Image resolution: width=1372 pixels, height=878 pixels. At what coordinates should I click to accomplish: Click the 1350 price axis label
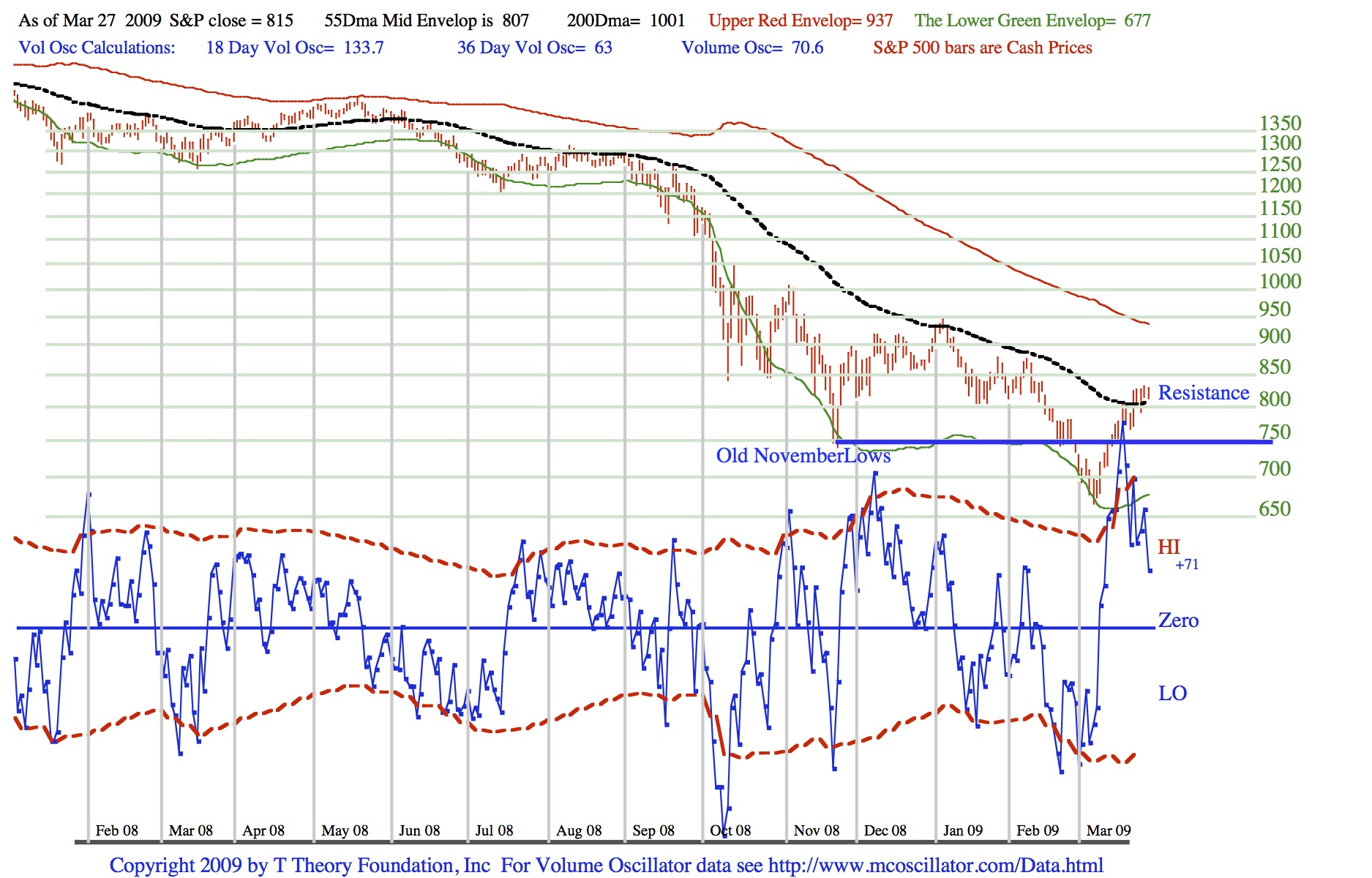[1280, 123]
